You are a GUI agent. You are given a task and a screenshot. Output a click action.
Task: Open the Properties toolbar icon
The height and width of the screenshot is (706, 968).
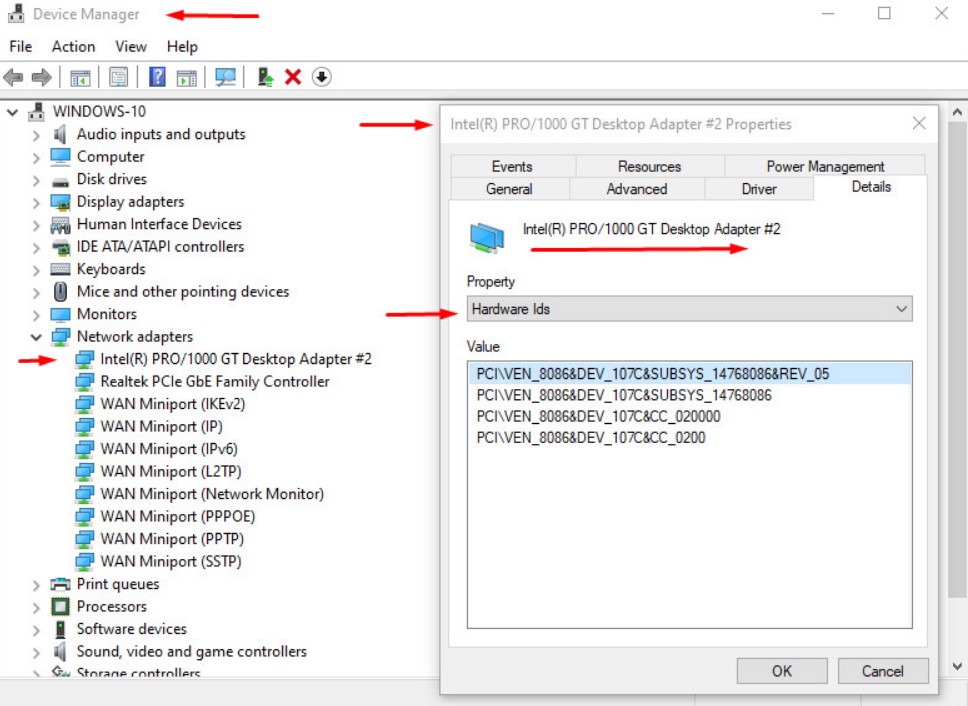119,77
